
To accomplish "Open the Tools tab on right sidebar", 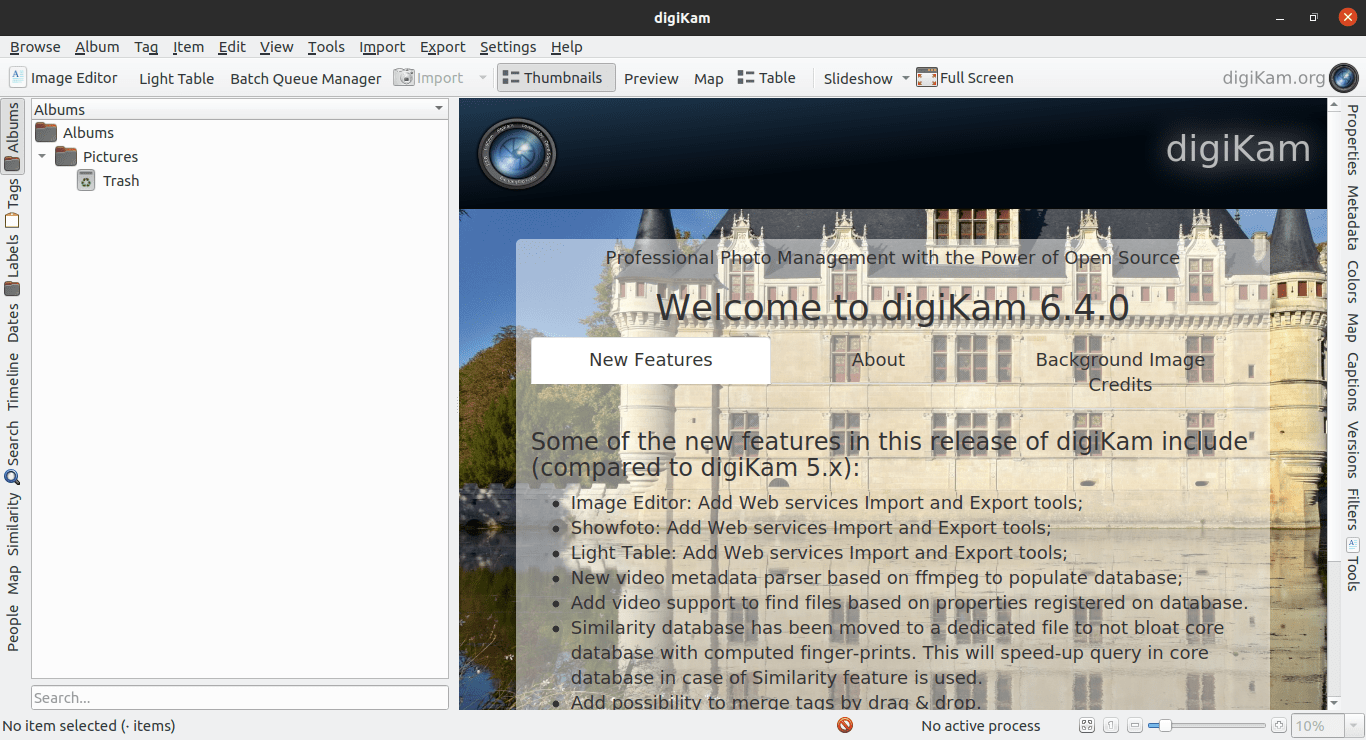I will [1352, 565].
